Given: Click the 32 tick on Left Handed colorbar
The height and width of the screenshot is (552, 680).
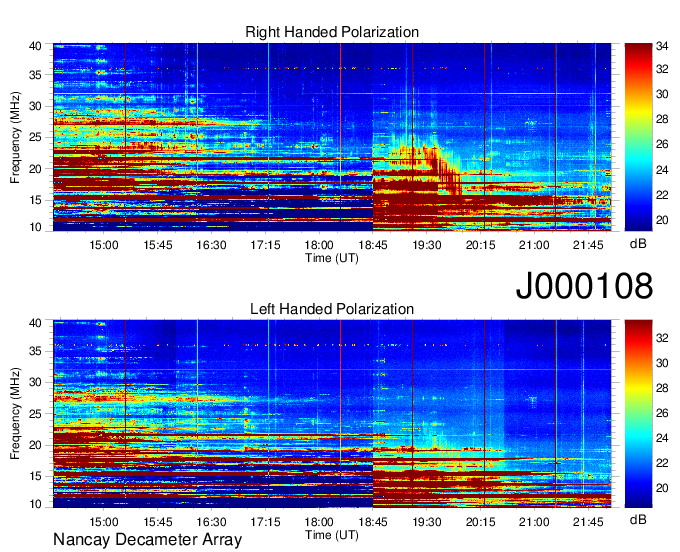Looking at the screenshot, I should [x=662, y=337].
